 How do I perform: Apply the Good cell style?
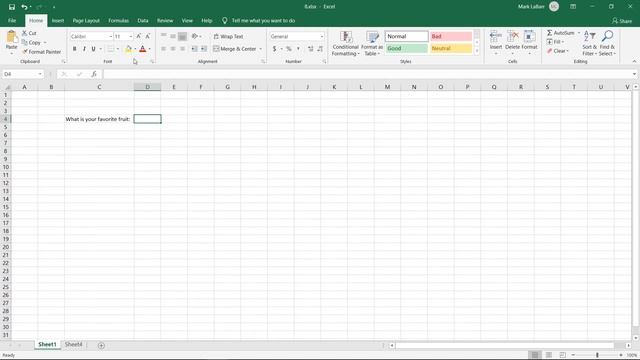pyautogui.click(x=407, y=49)
